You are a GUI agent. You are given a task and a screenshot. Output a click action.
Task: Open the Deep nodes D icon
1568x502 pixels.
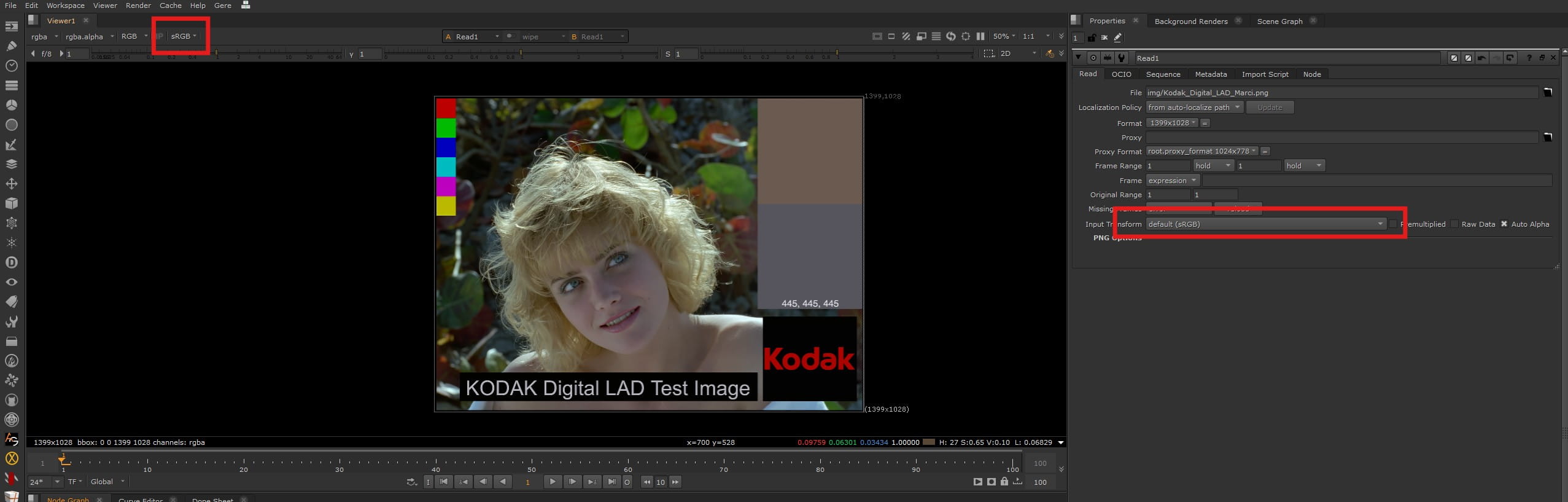(11, 262)
